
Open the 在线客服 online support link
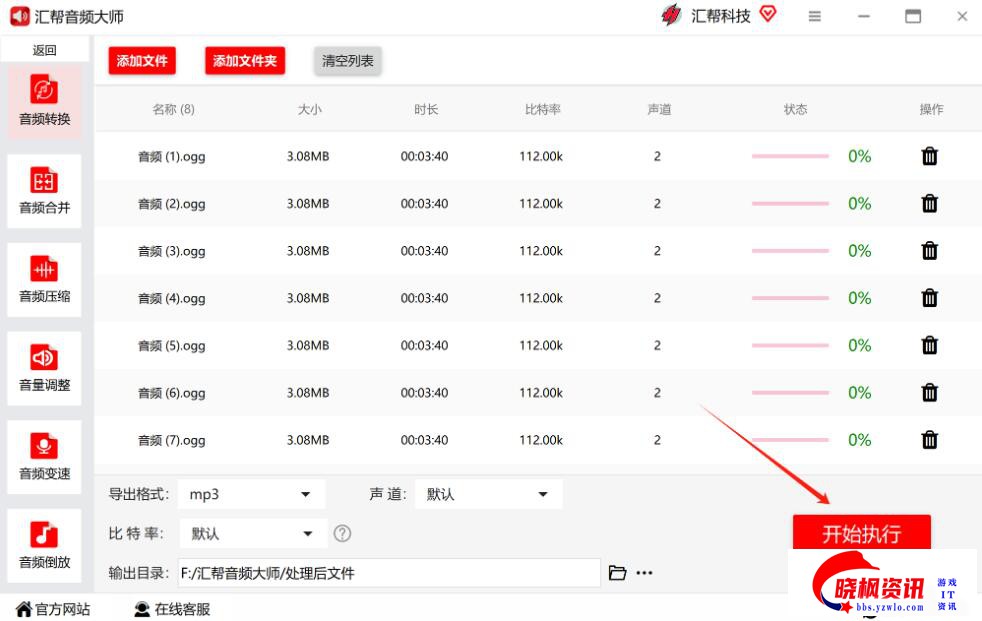point(173,609)
